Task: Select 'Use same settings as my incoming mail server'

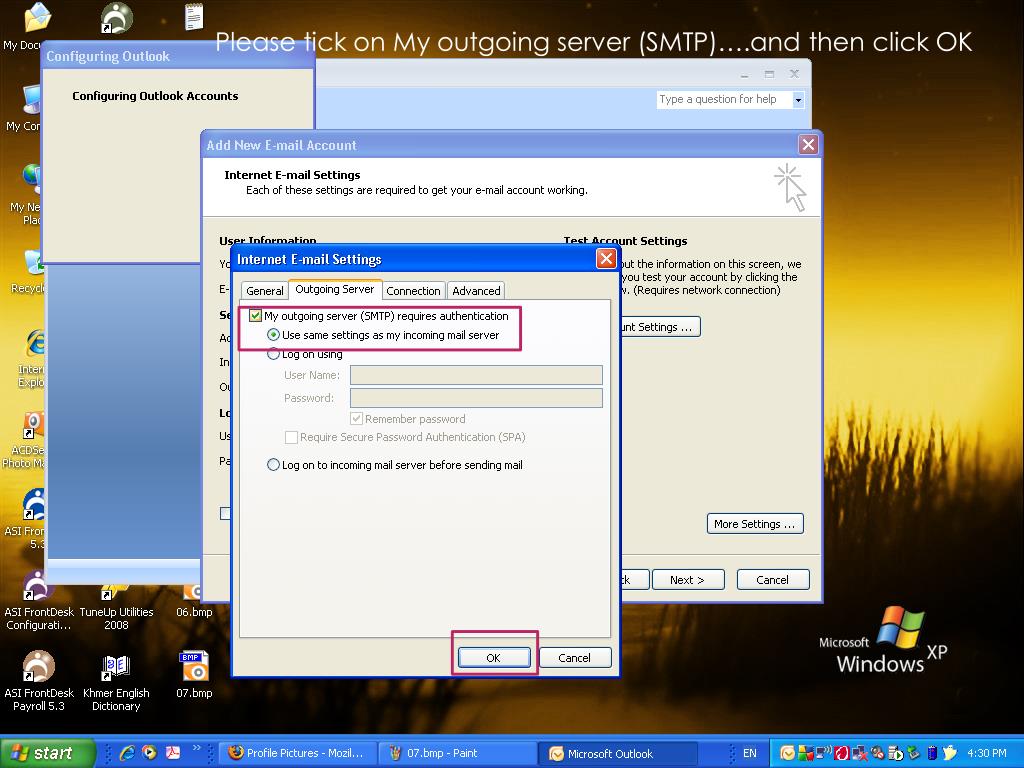Action: (x=274, y=335)
